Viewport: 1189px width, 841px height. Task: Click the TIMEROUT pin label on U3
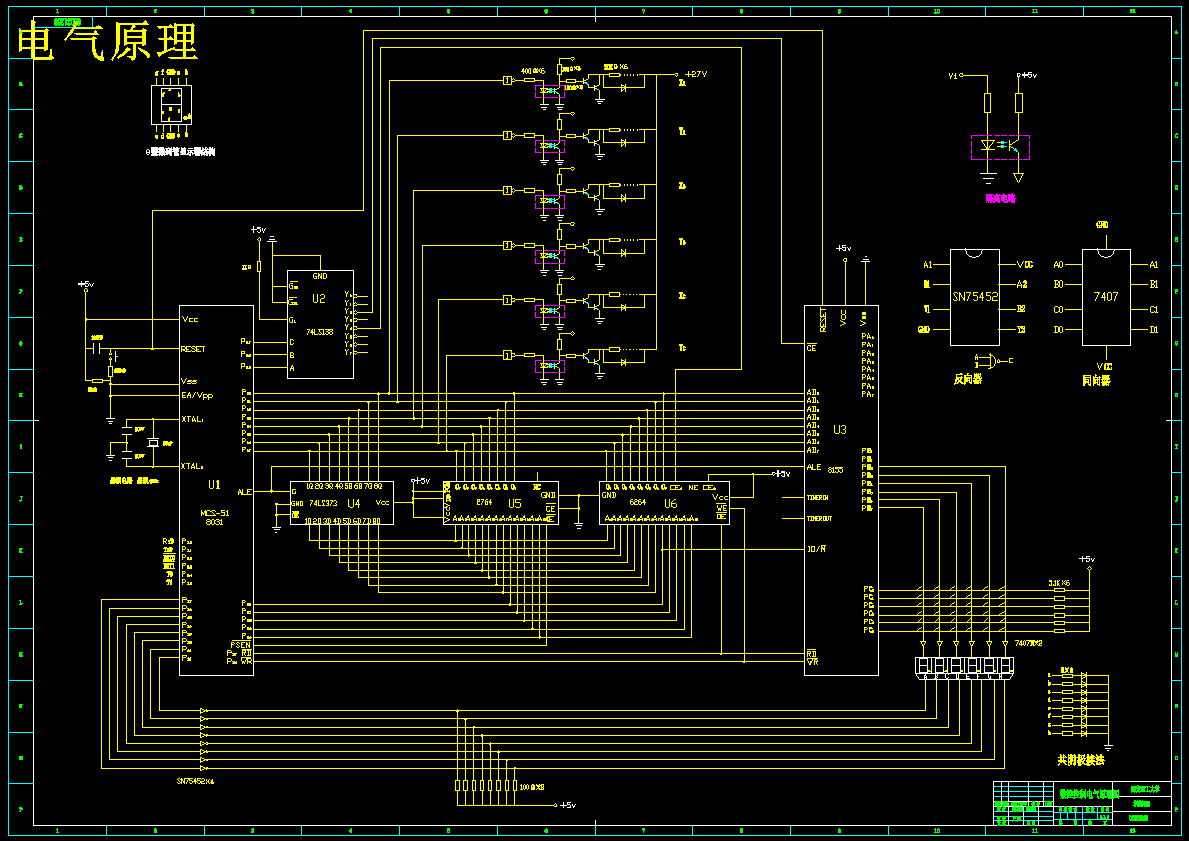pos(819,519)
